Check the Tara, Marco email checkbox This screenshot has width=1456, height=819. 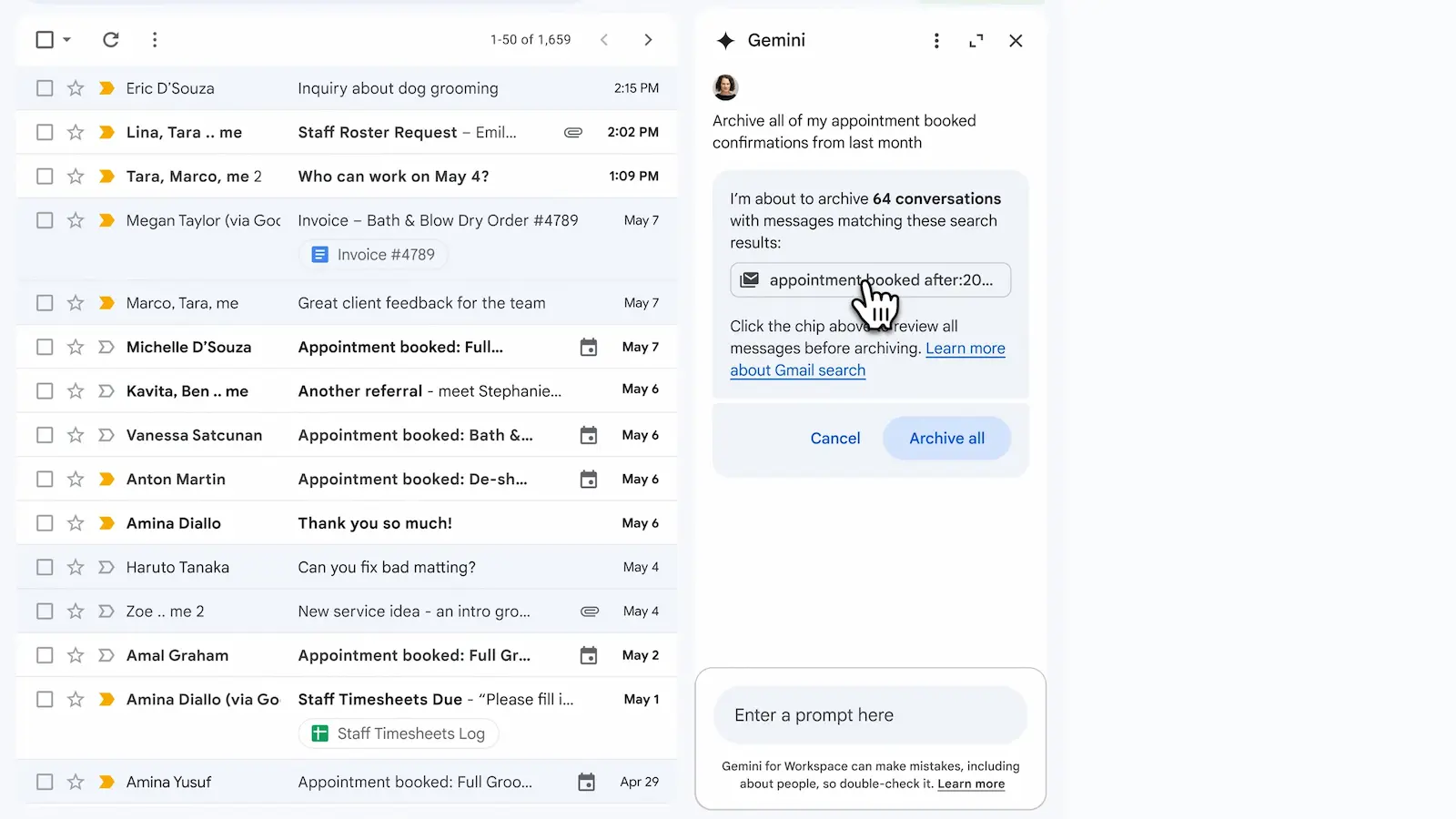coord(45,176)
